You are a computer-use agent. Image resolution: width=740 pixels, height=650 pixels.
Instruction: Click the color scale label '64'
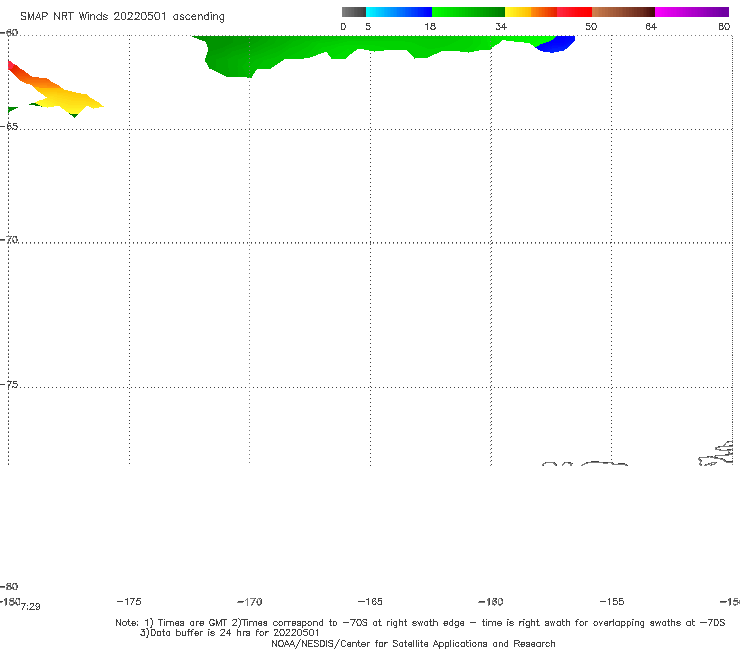point(651,26)
